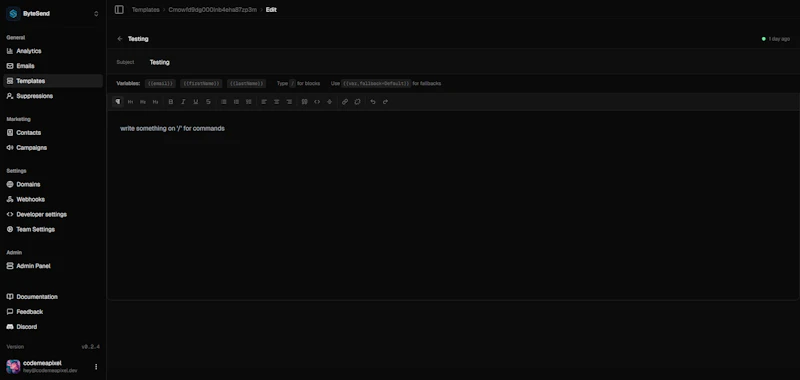
Task: Open Contacts in the sidebar
Action: (53, 133)
